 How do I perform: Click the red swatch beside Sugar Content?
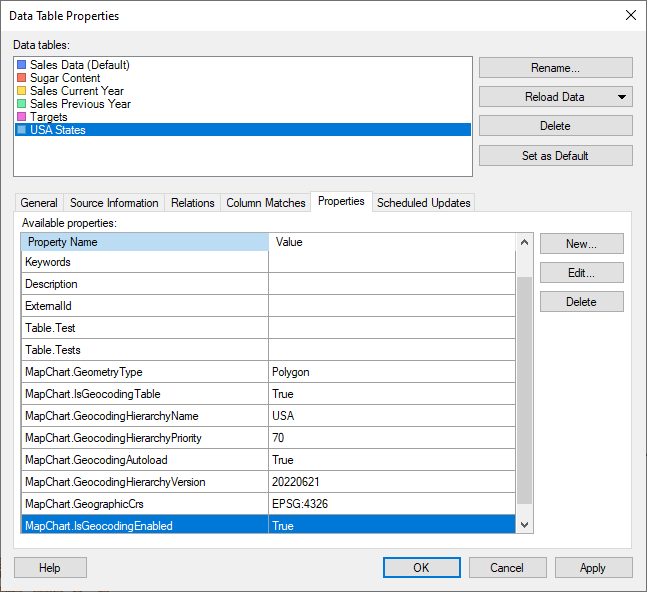tap(21, 78)
